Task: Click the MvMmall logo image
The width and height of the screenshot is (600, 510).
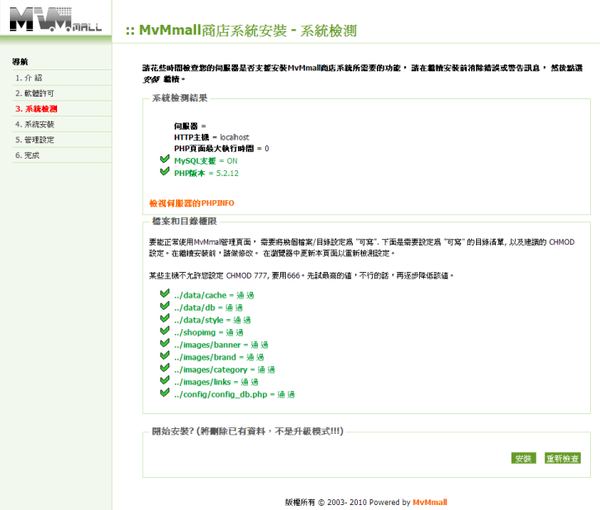Action: [x=56, y=19]
